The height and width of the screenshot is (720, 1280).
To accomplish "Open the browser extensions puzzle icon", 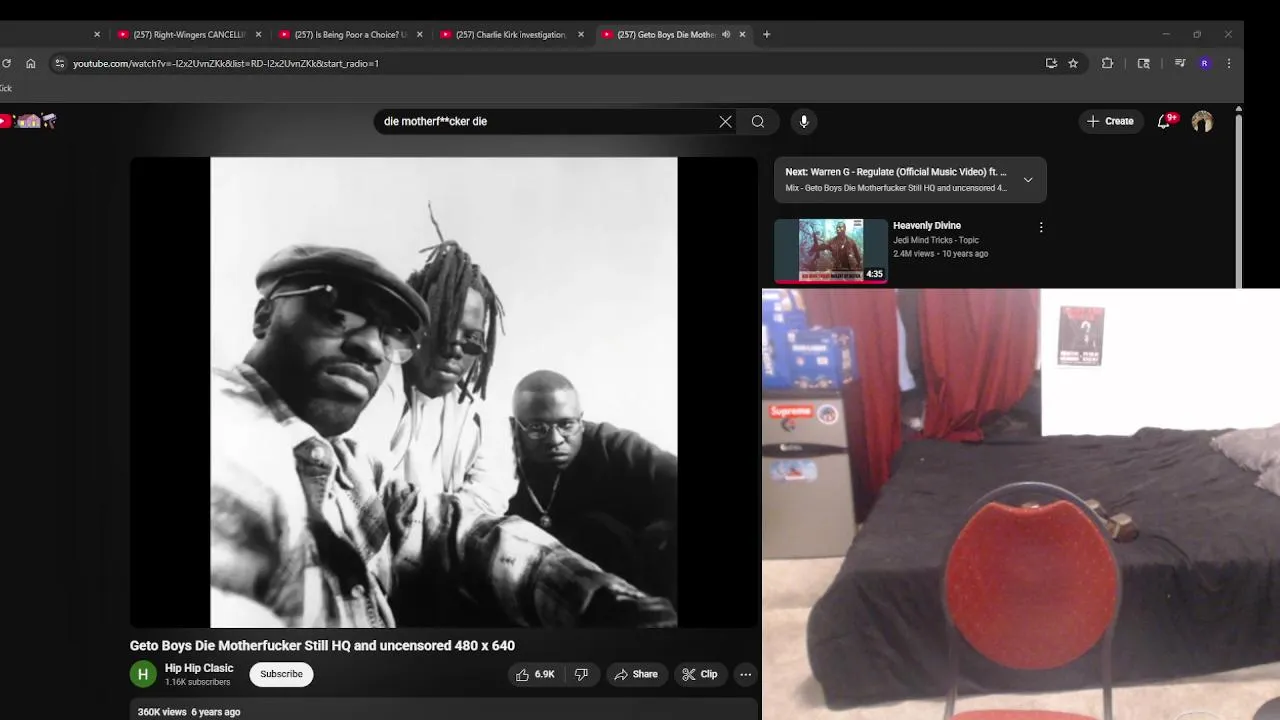I will coord(1107,63).
